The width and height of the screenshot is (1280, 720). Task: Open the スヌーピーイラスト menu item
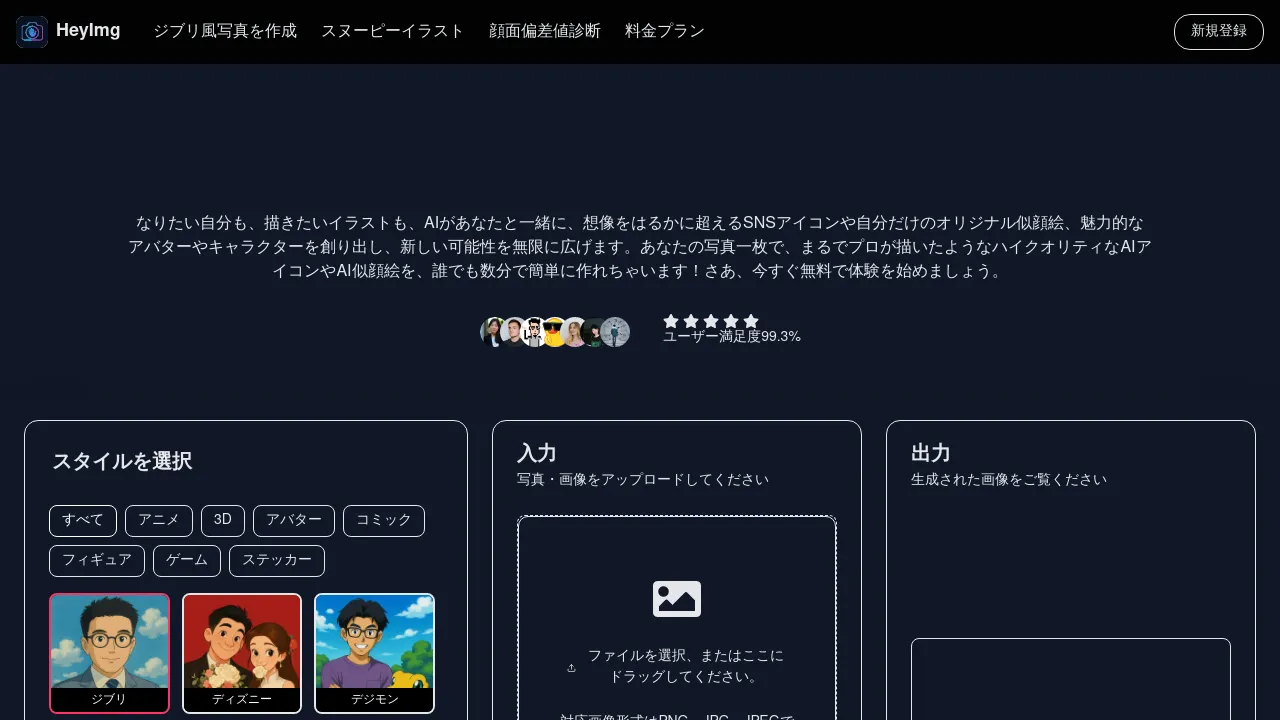pos(393,31)
